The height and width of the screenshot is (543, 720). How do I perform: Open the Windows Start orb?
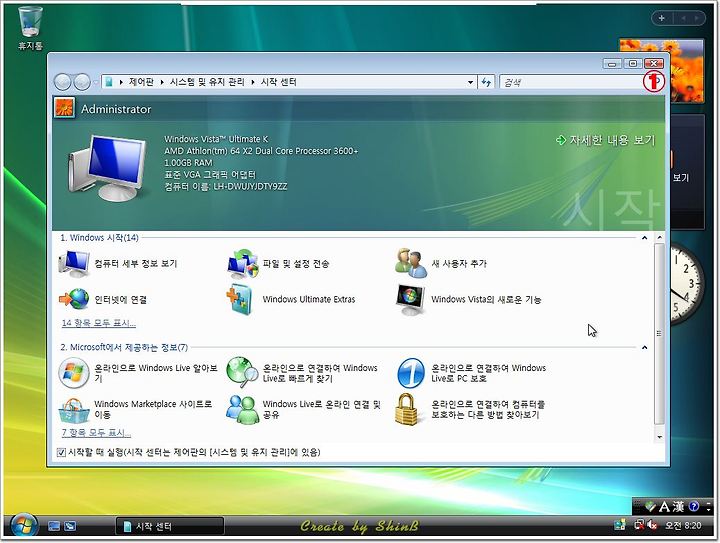[x=24, y=526]
